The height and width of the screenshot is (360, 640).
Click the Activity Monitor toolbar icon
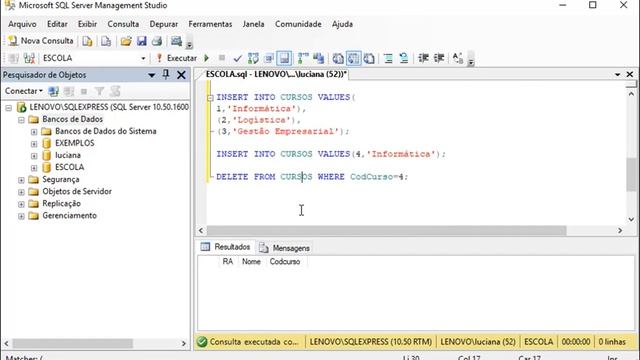pos(176,41)
